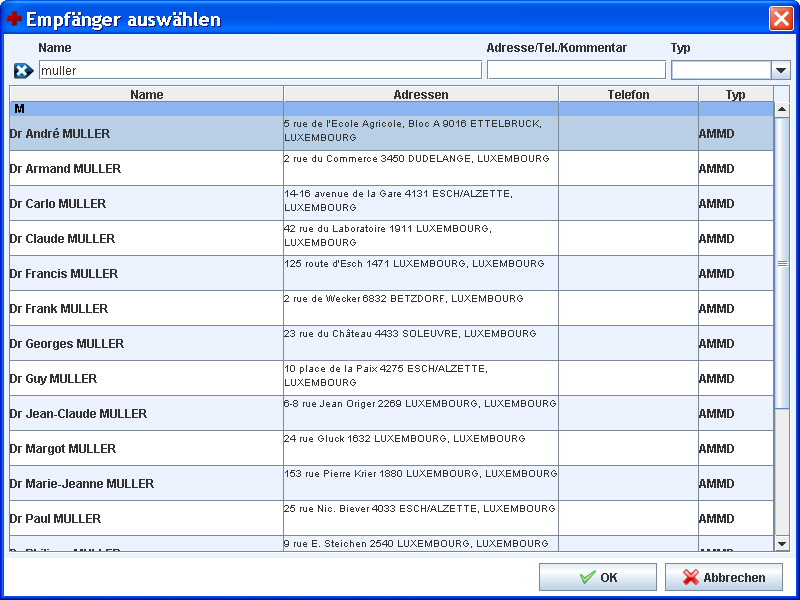This screenshot has width=800, height=600.
Task: Click the Name search field
Action: click(259, 70)
